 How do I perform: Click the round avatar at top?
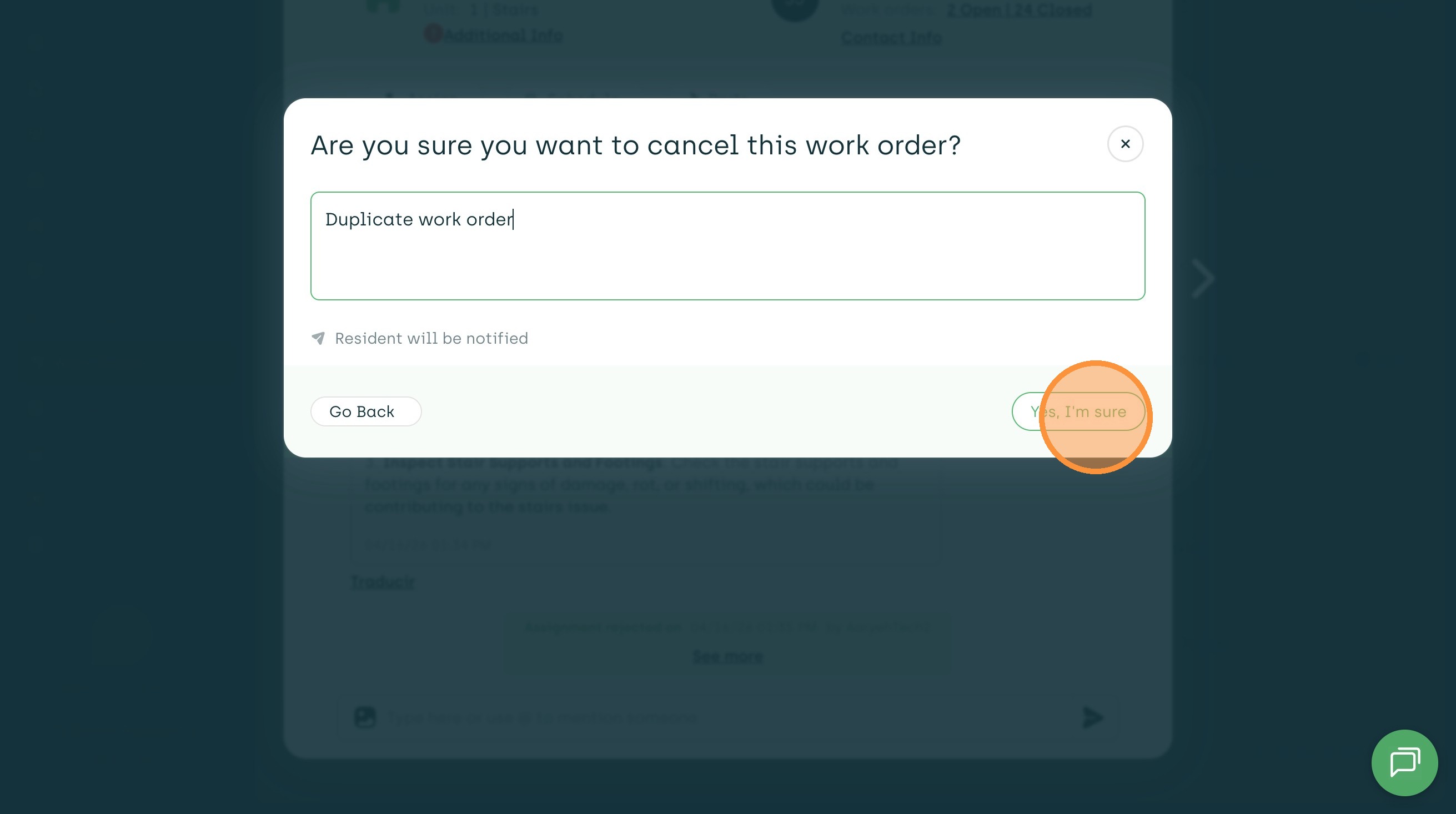(x=795, y=7)
